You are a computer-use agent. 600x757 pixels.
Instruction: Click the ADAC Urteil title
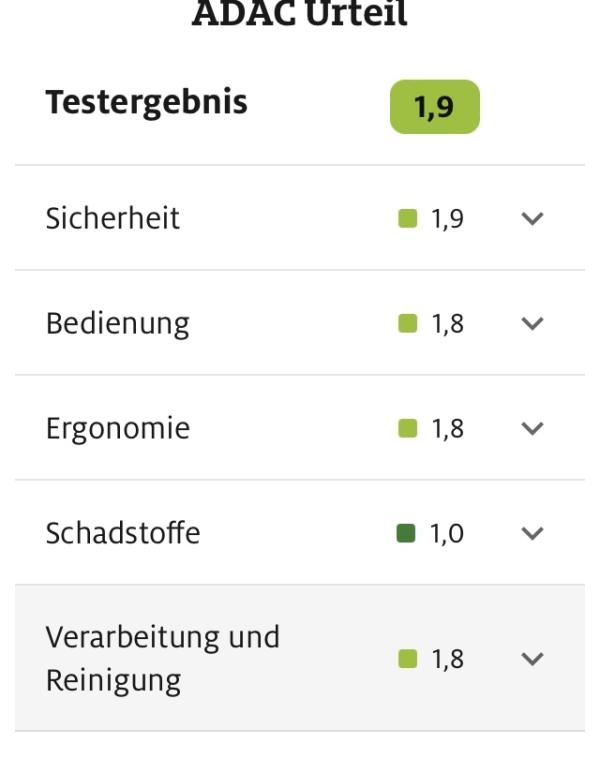click(x=300, y=16)
